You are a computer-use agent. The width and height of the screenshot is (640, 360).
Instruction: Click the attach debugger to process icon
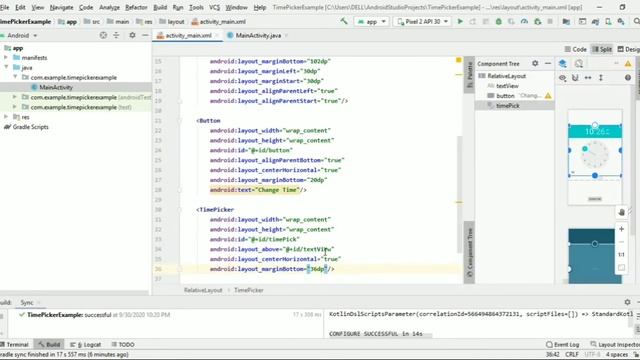click(538, 21)
